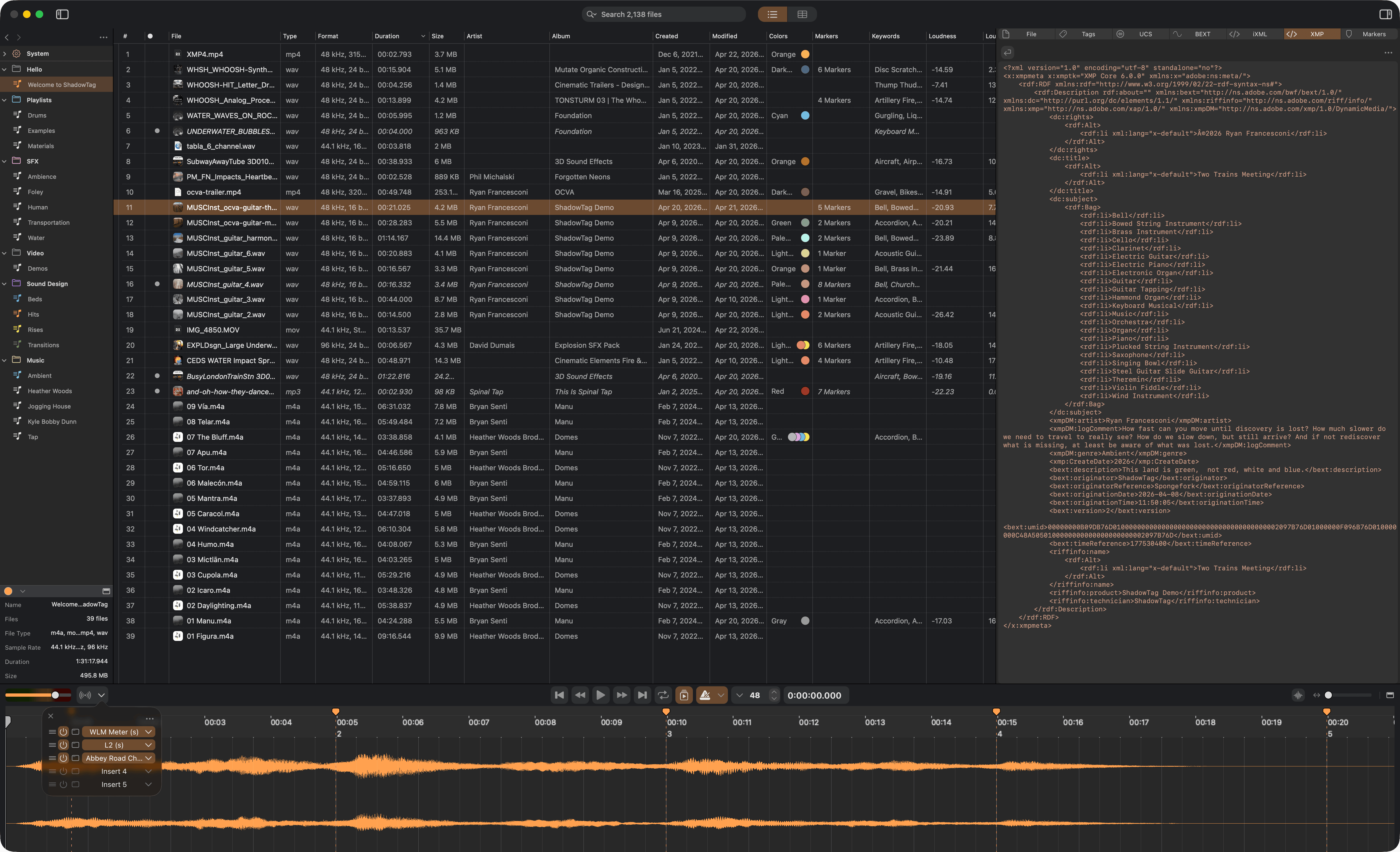Toggle power for the L2 insert
This screenshot has width=1400, height=852.
(64, 745)
